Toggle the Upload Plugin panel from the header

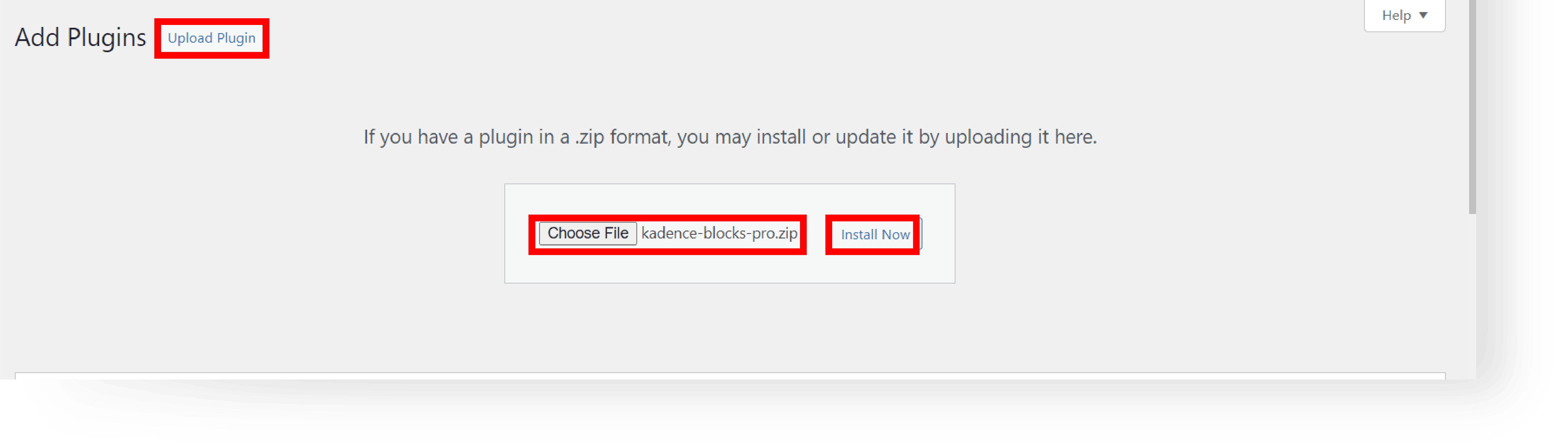[x=211, y=38]
